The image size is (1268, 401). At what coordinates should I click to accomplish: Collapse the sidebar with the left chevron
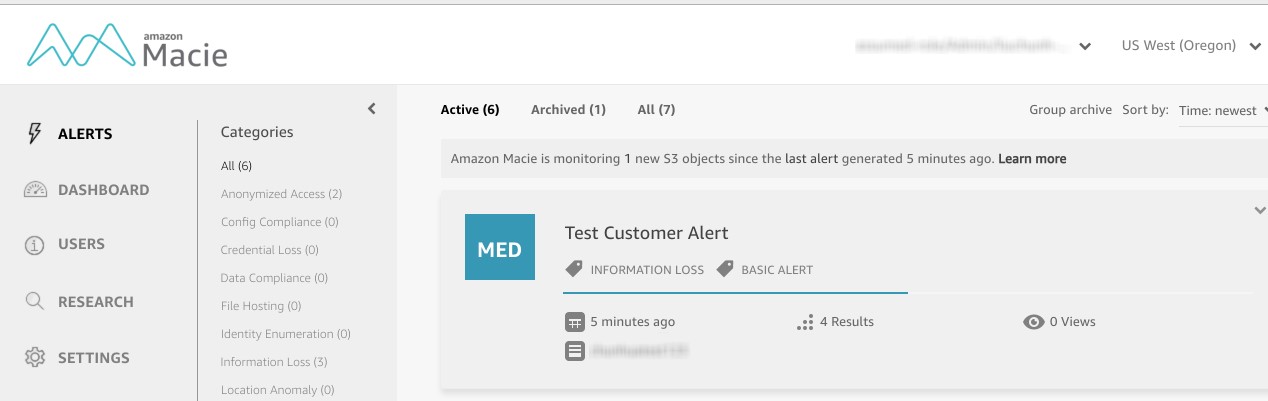(x=371, y=108)
